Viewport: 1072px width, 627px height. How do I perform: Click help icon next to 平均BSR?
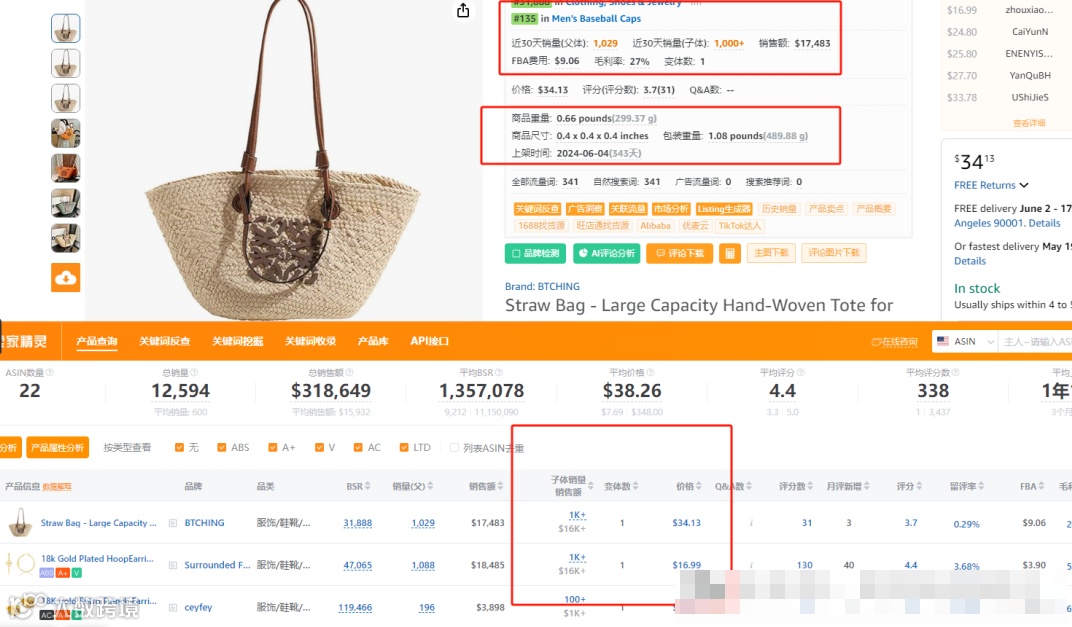[x=498, y=373]
